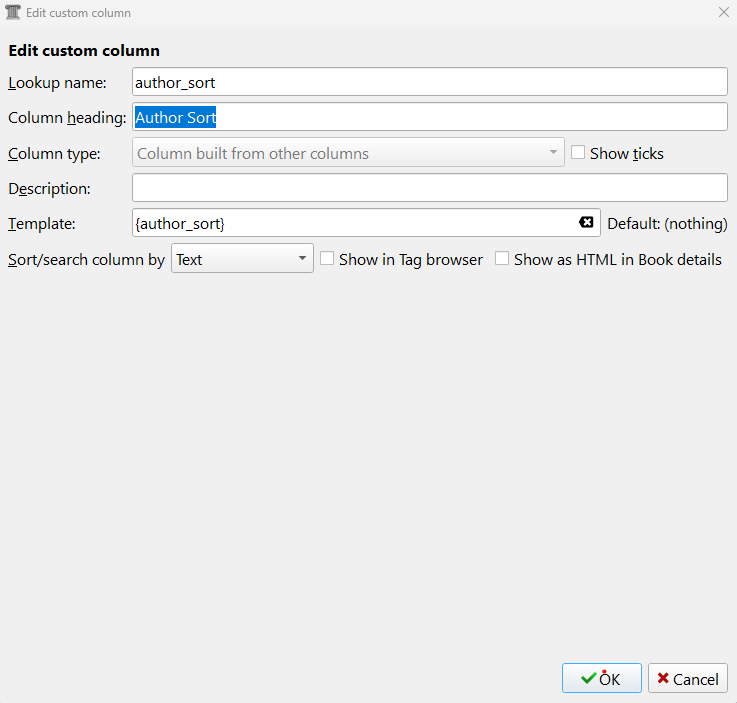
Task: Click the Template label
Action: click(x=42, y=223)
